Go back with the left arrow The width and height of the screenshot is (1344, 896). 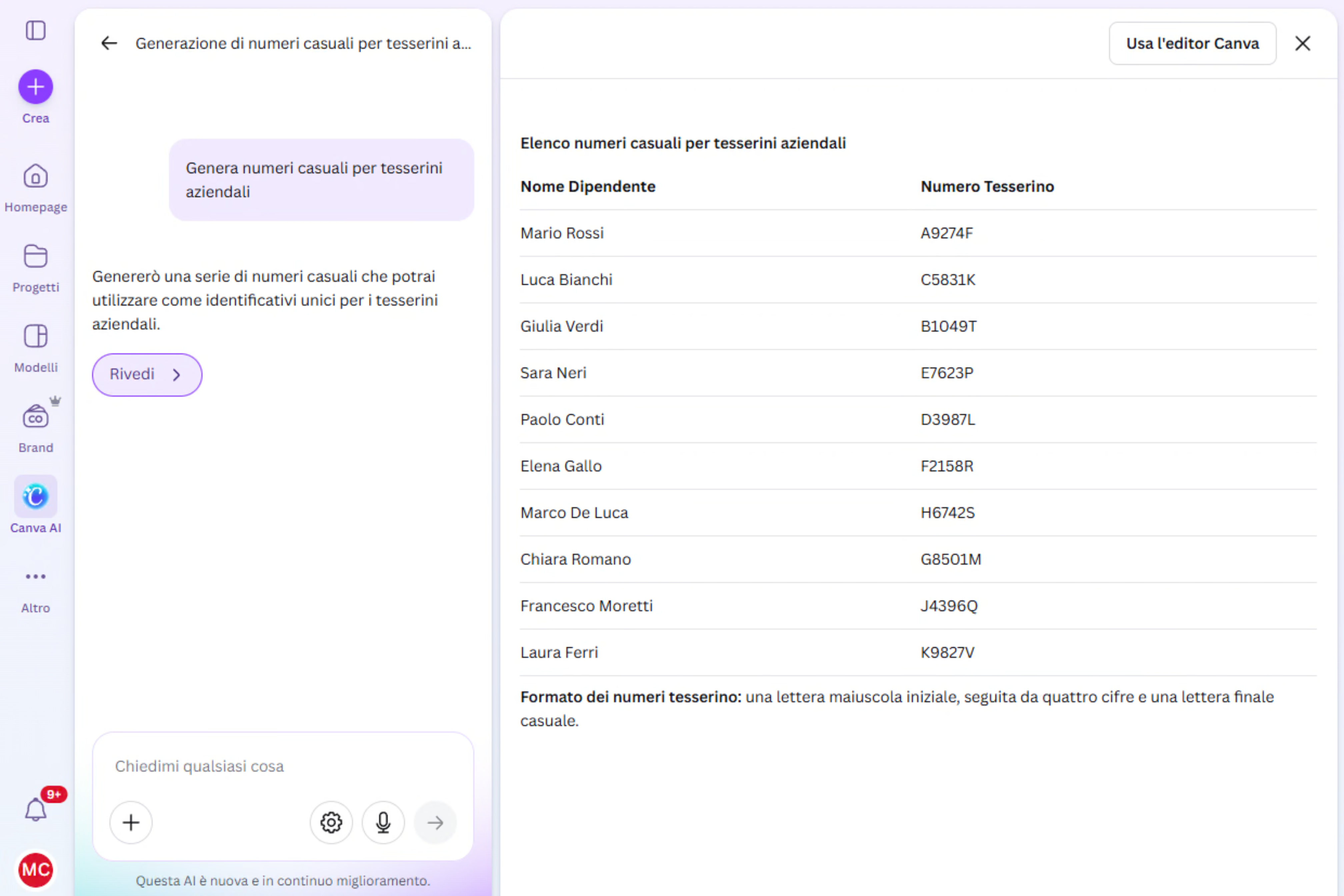109,43
